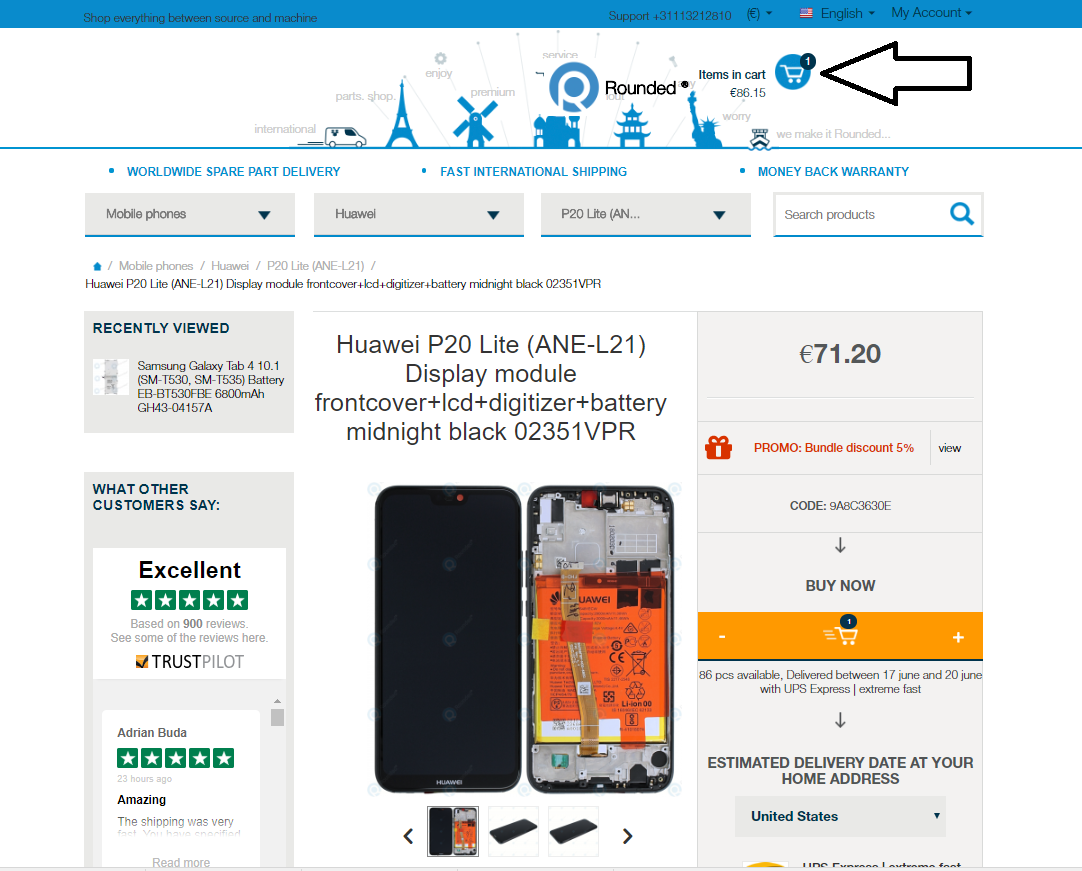Show next product image arrow
The height and width of the screenshot is (871, 1082).
coord(627,836)
